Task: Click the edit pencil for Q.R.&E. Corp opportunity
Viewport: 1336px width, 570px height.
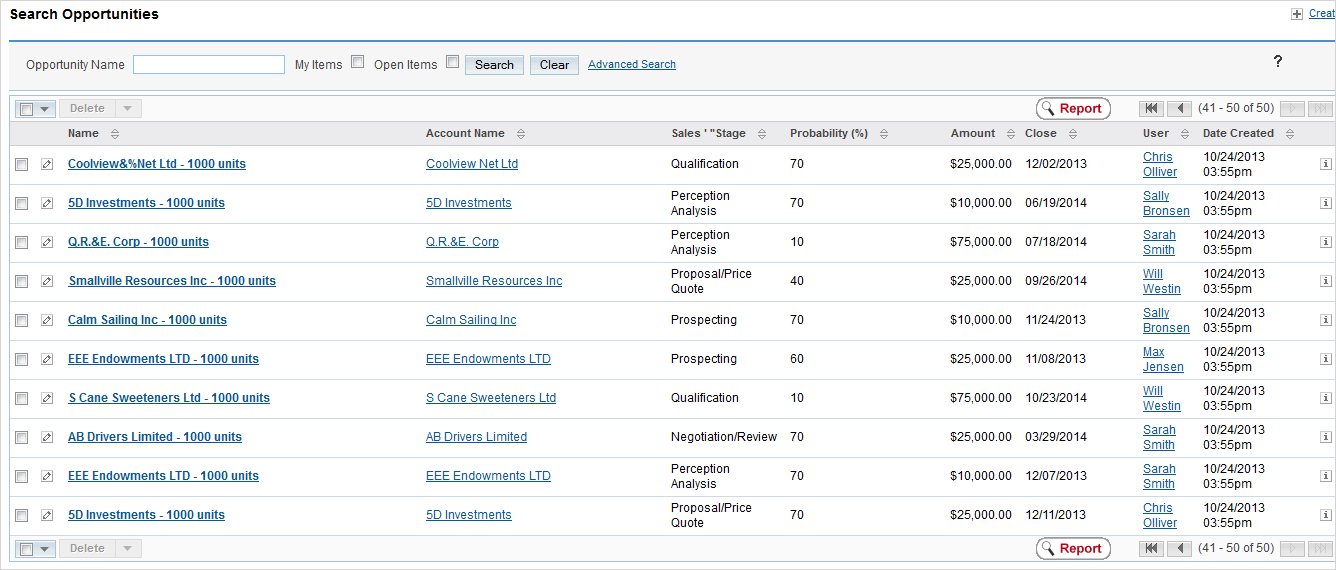Action: (x=47, y=242)
